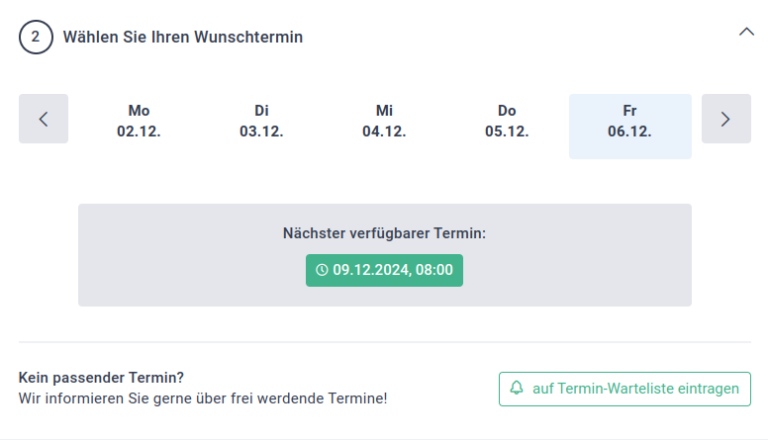Select the Mo 02.12. day tab
Image resolution: width=768 pixels, height=440 pixels.
click(x=139, y=121)
